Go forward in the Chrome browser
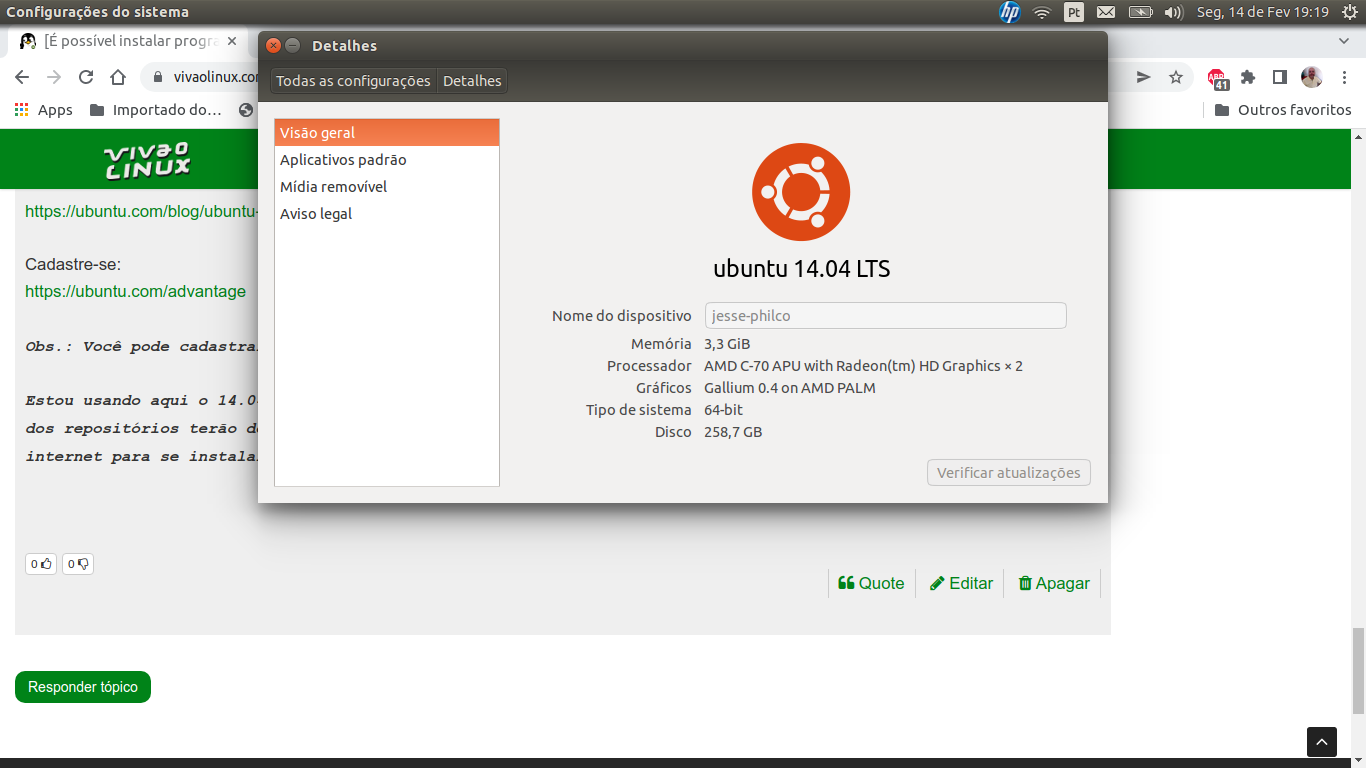The width and height of the screenshot is (1366, 768). 54,77
